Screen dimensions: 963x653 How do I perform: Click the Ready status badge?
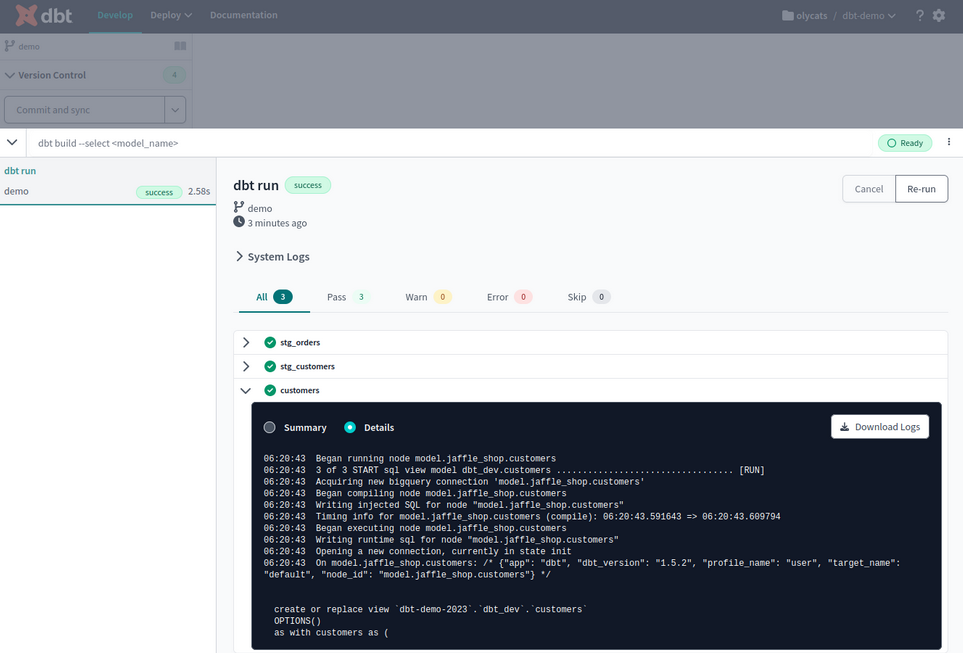coord(905,143)
